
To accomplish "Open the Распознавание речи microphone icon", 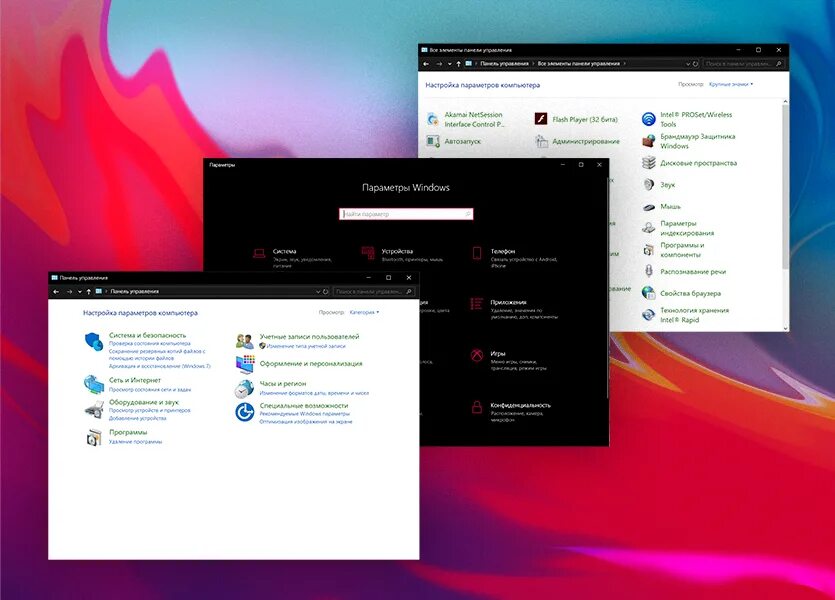I will click(649, 272).
